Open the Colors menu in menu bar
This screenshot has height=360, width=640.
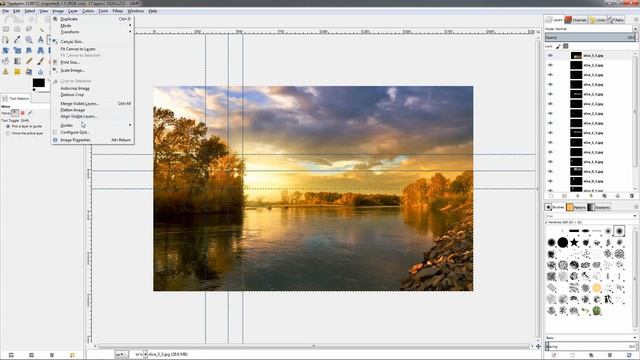[88, 11]
